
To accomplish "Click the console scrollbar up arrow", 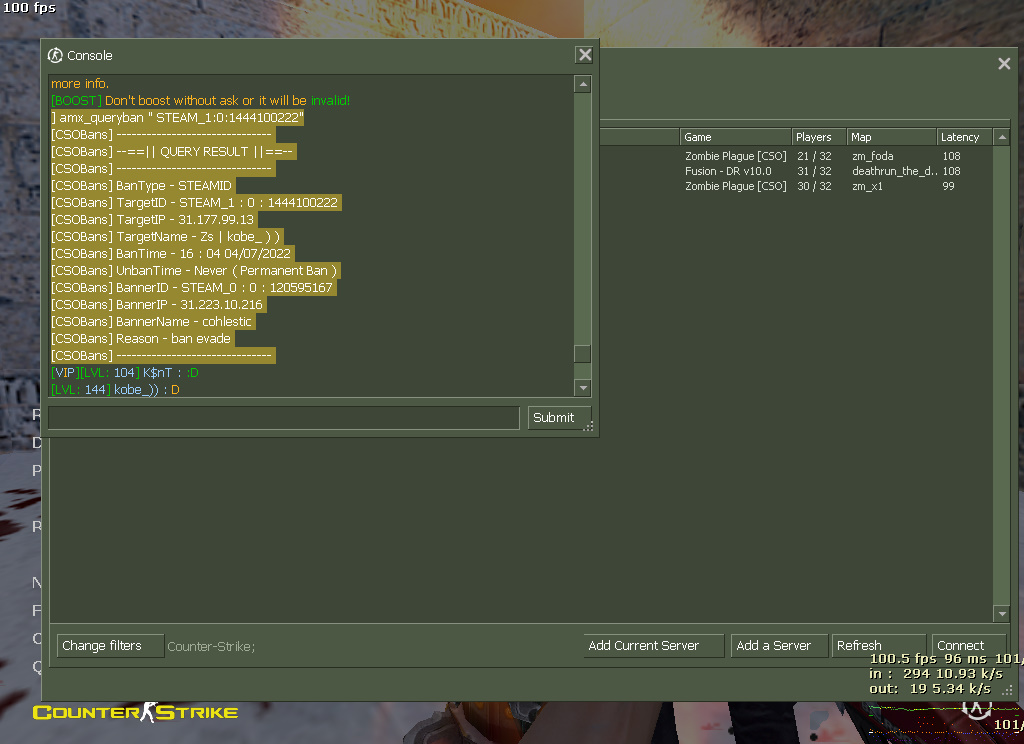I will point(582,84).
